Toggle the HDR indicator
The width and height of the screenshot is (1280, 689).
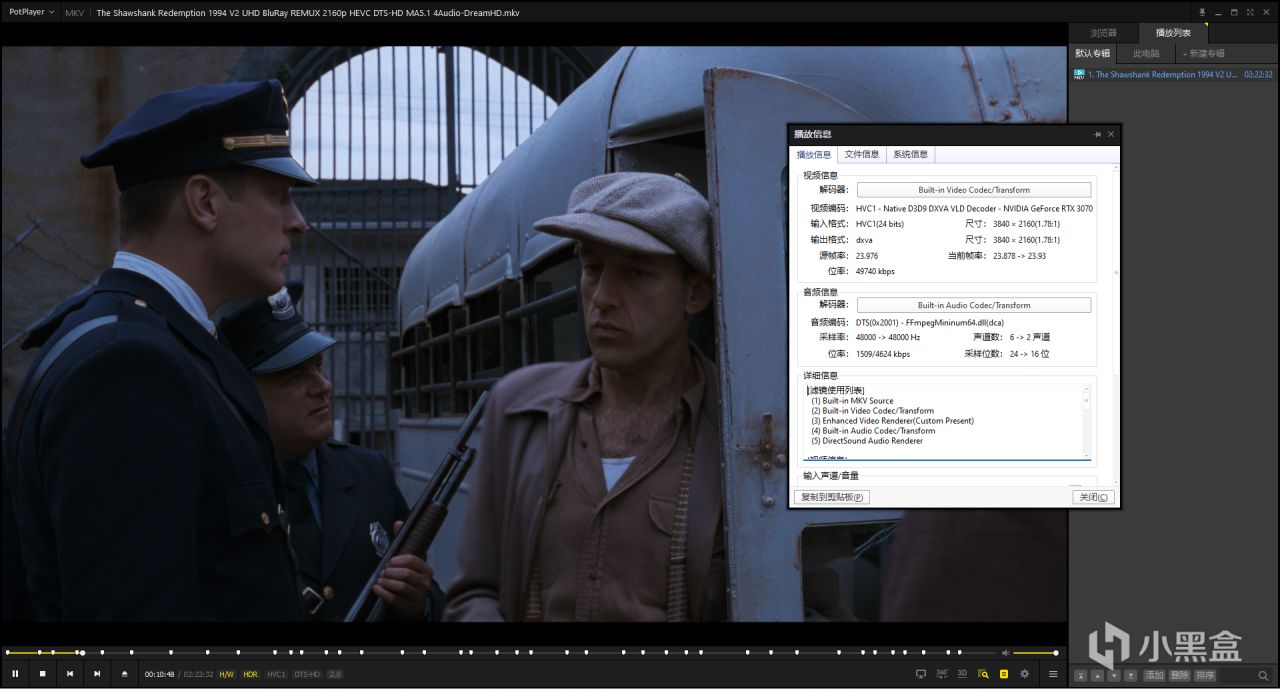click(250, 674)
